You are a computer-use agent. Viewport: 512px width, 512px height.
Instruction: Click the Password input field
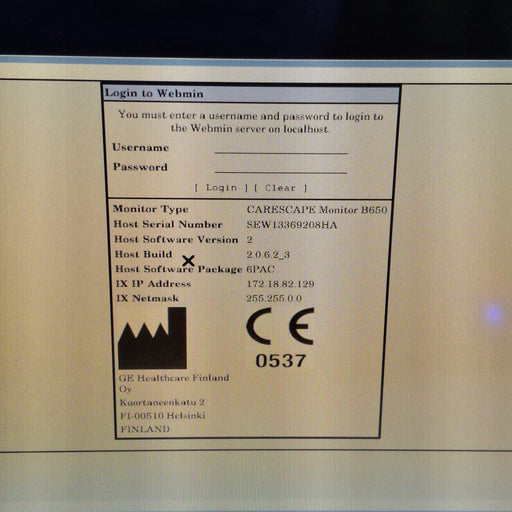tap(281, 167)
